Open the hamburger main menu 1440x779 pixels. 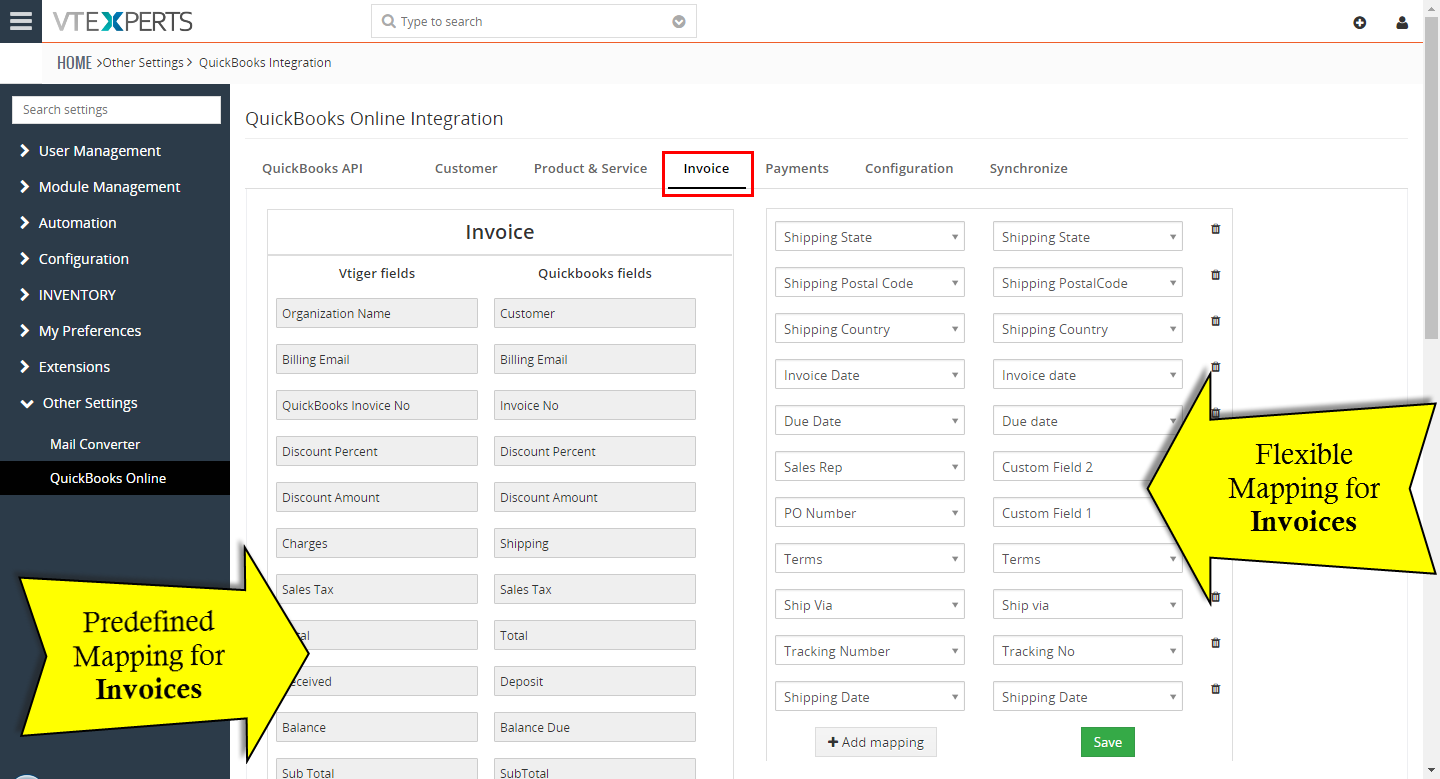click(x=21, y=21)
